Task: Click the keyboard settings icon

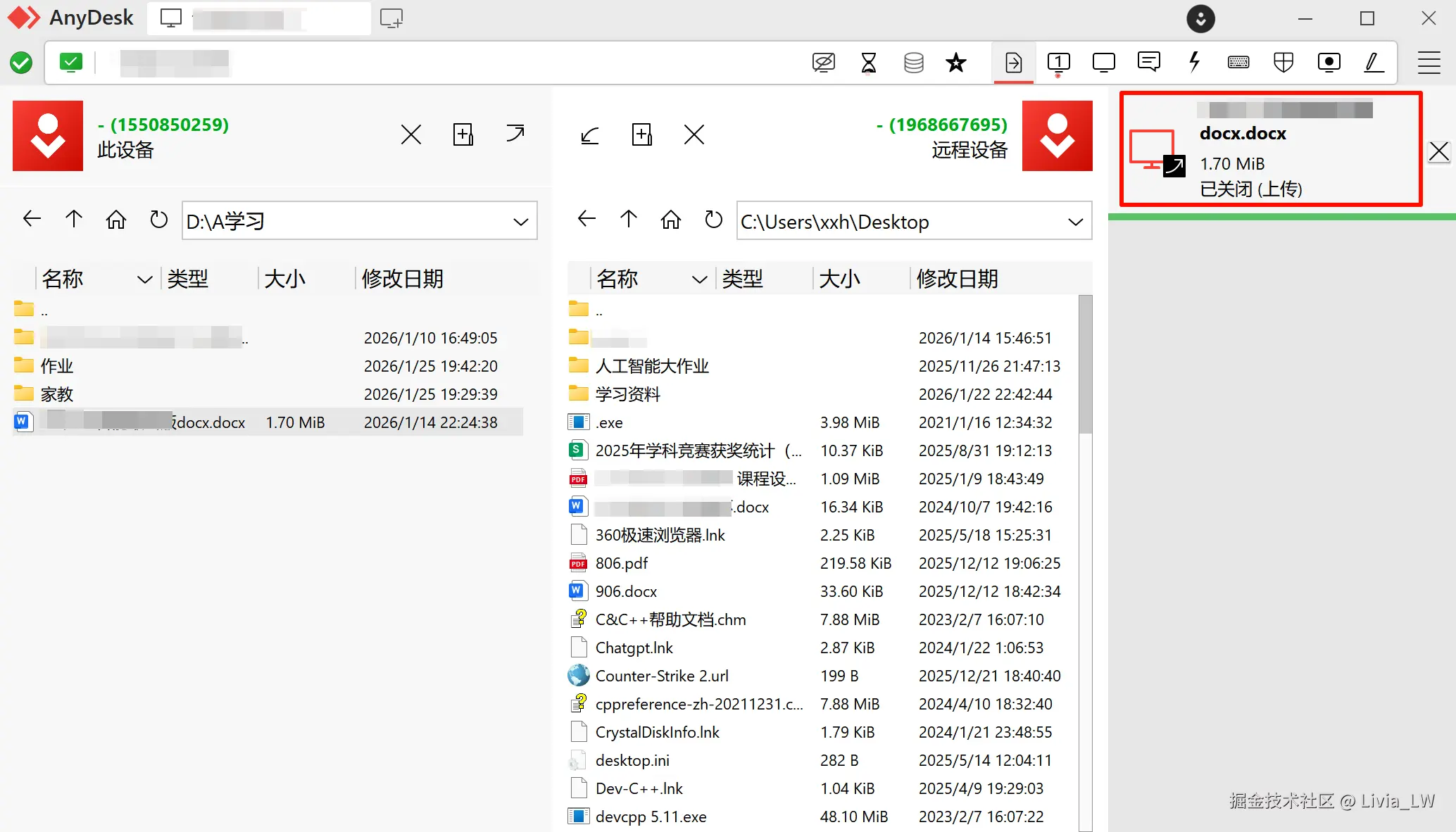Action: coord(1238,62)
